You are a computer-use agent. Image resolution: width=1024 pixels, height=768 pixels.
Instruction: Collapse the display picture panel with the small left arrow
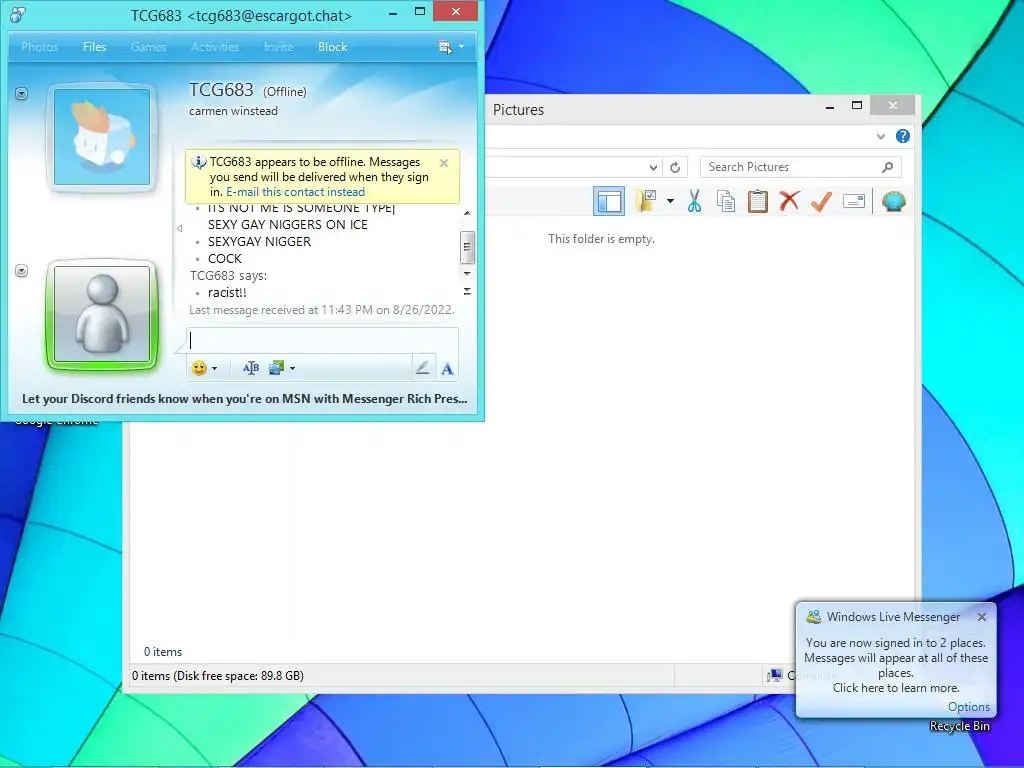(x=180, y=229)
